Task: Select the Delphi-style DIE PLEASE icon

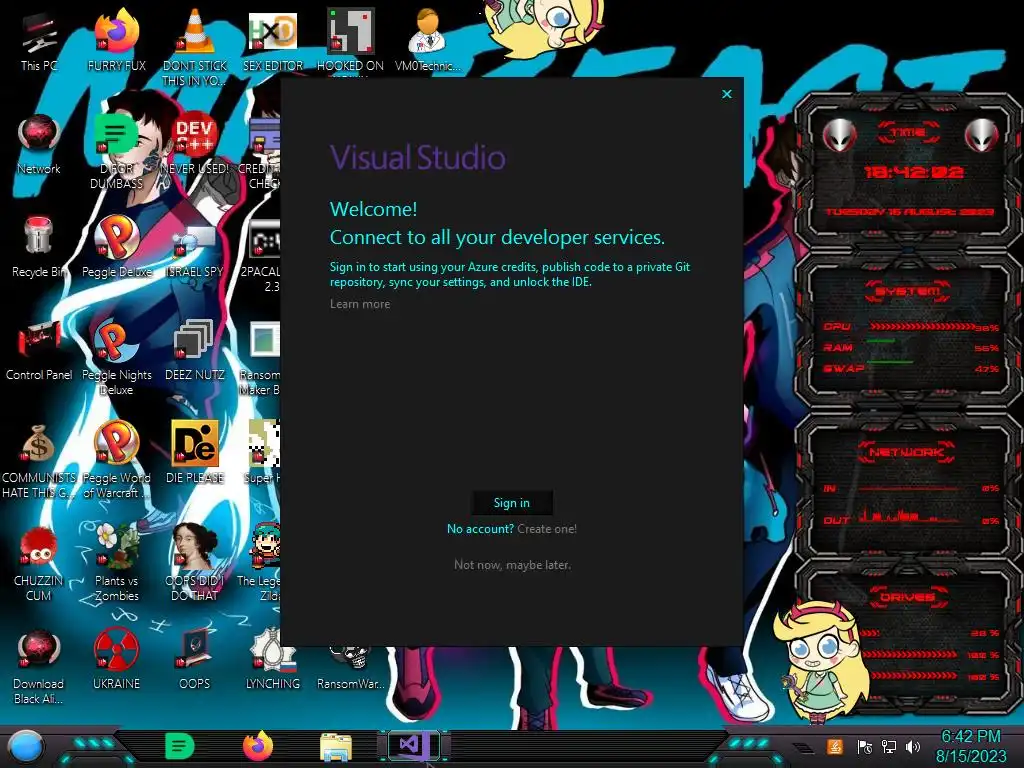Action: pyautogui.click(x=195, y=453)
